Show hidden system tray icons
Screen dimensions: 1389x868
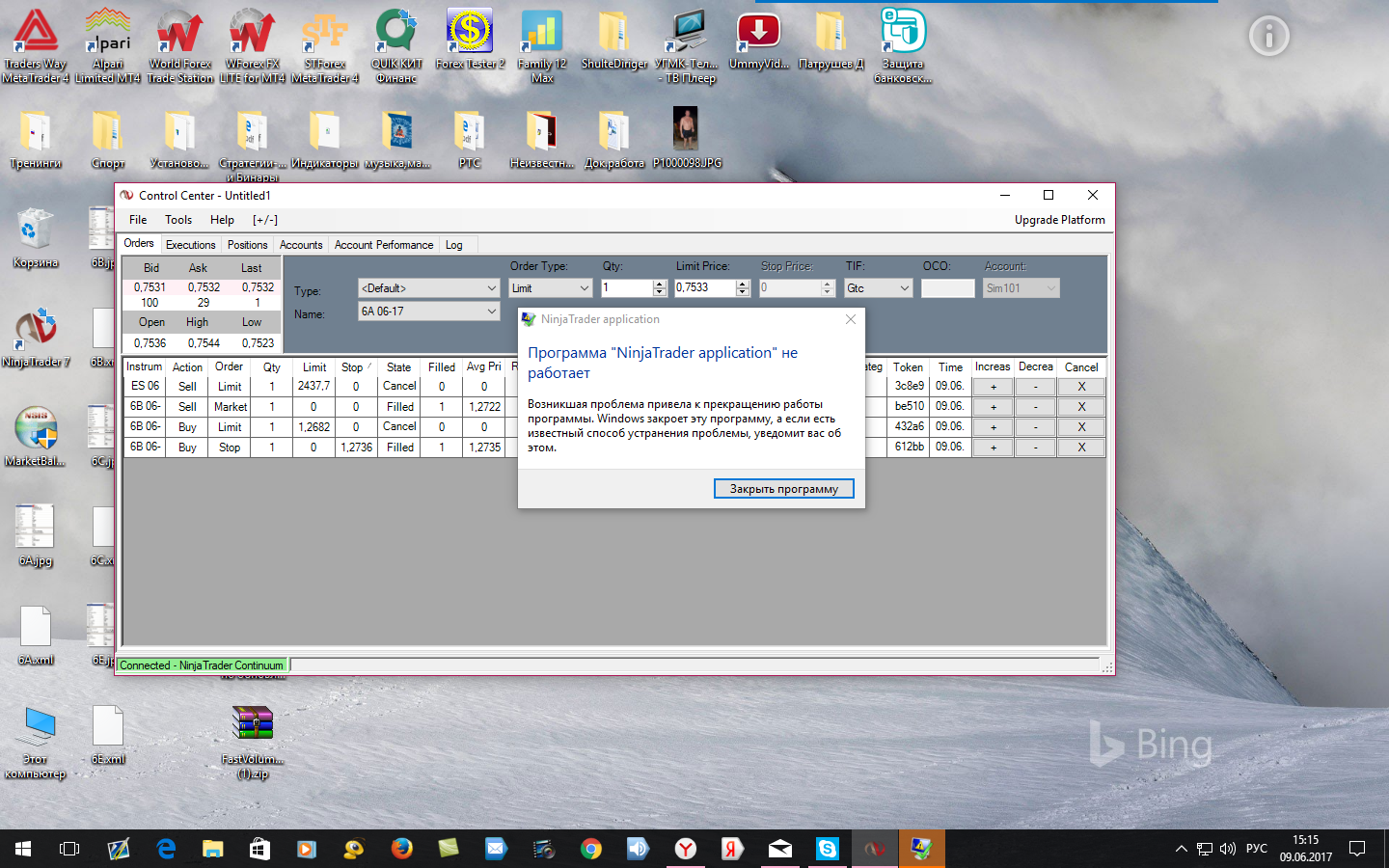1181,849
